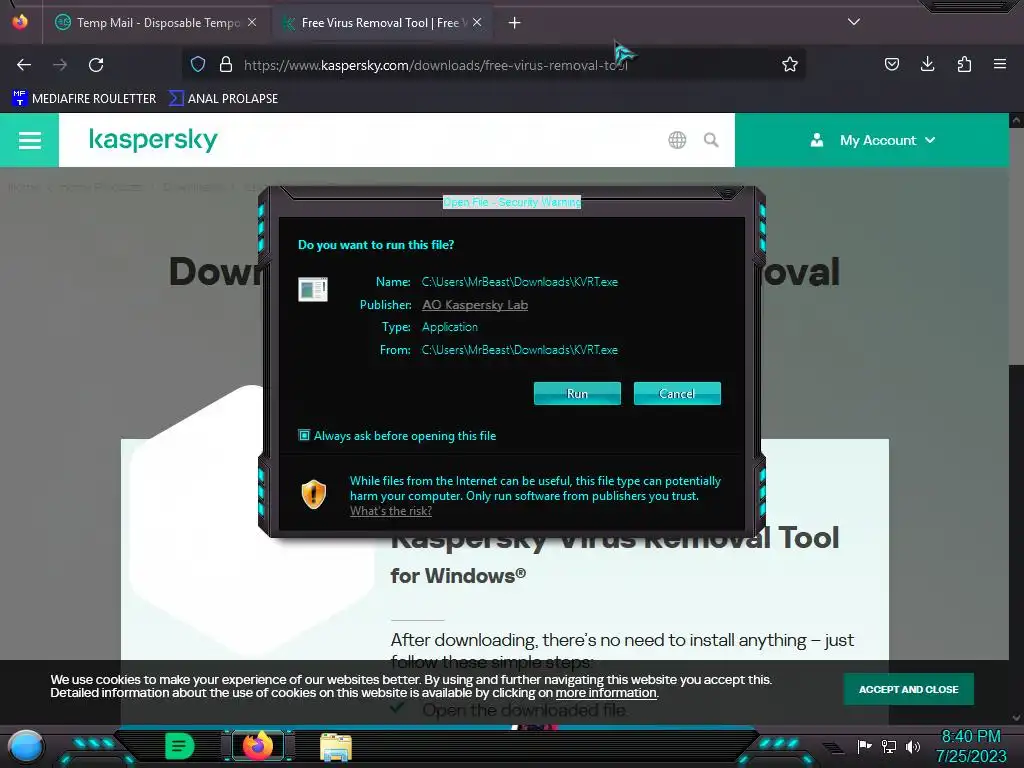This screenshot has height=768, width=1024.
Task: Open the Kaspersky hamburger menu
Action: click(29, 140)
